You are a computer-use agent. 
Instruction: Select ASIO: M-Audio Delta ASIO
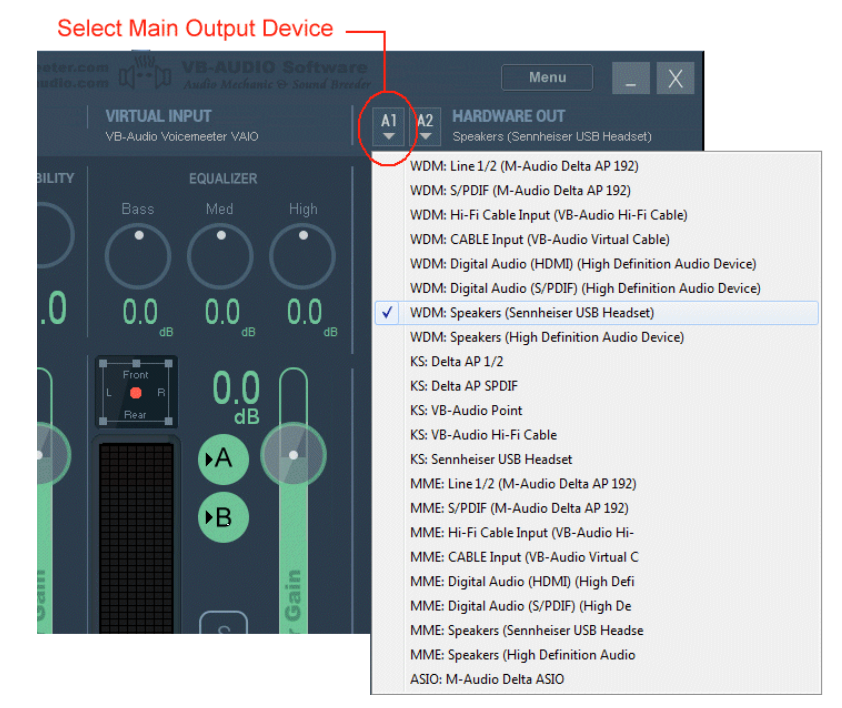596,679
